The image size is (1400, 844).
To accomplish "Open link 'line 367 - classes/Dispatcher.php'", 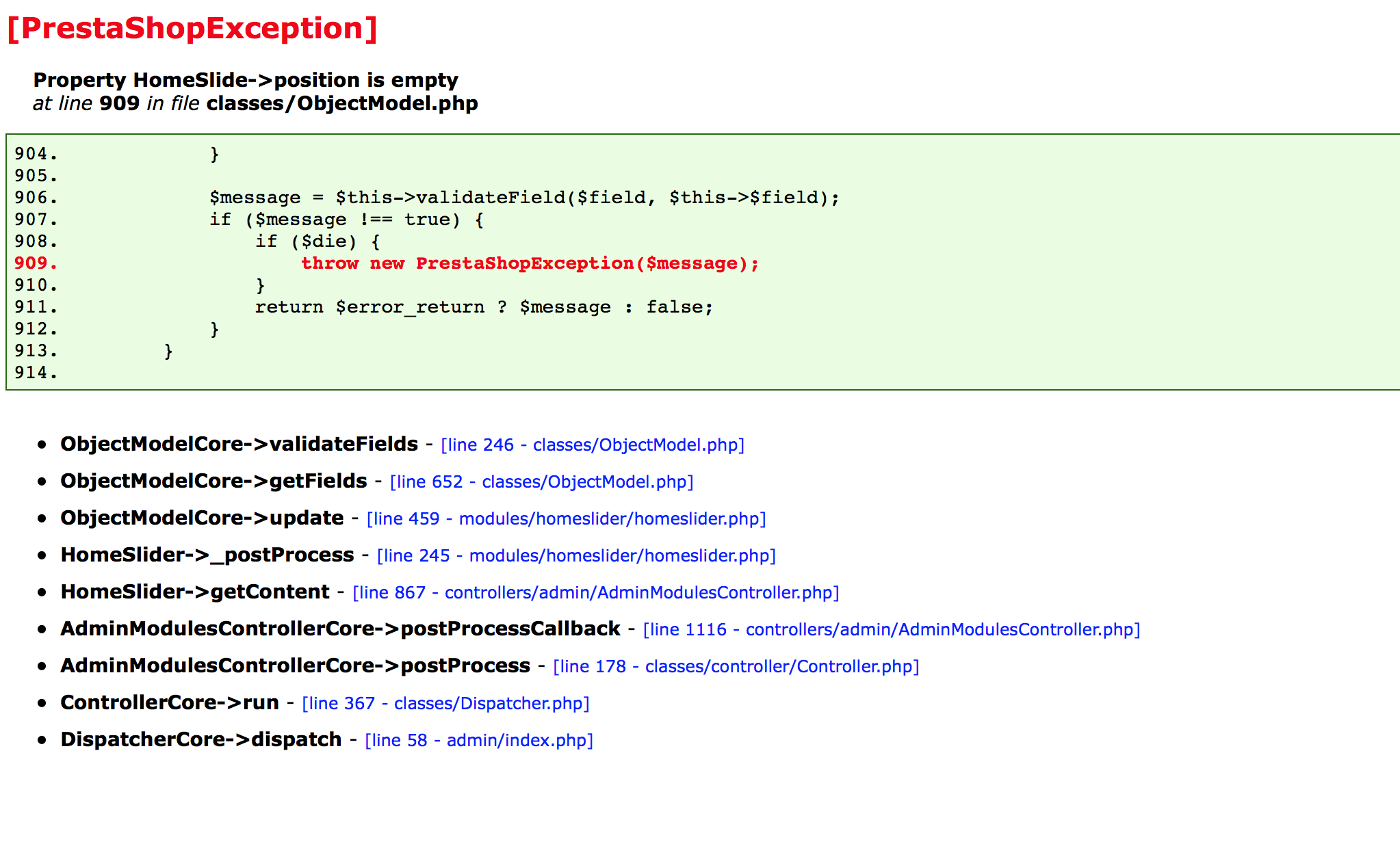I will tap(445, 703).
